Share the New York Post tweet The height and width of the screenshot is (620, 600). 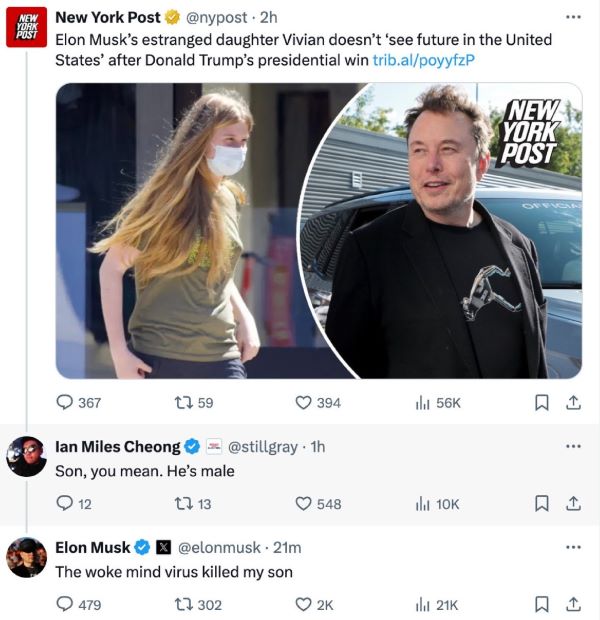pyautogui.click(x=573, y=403)
